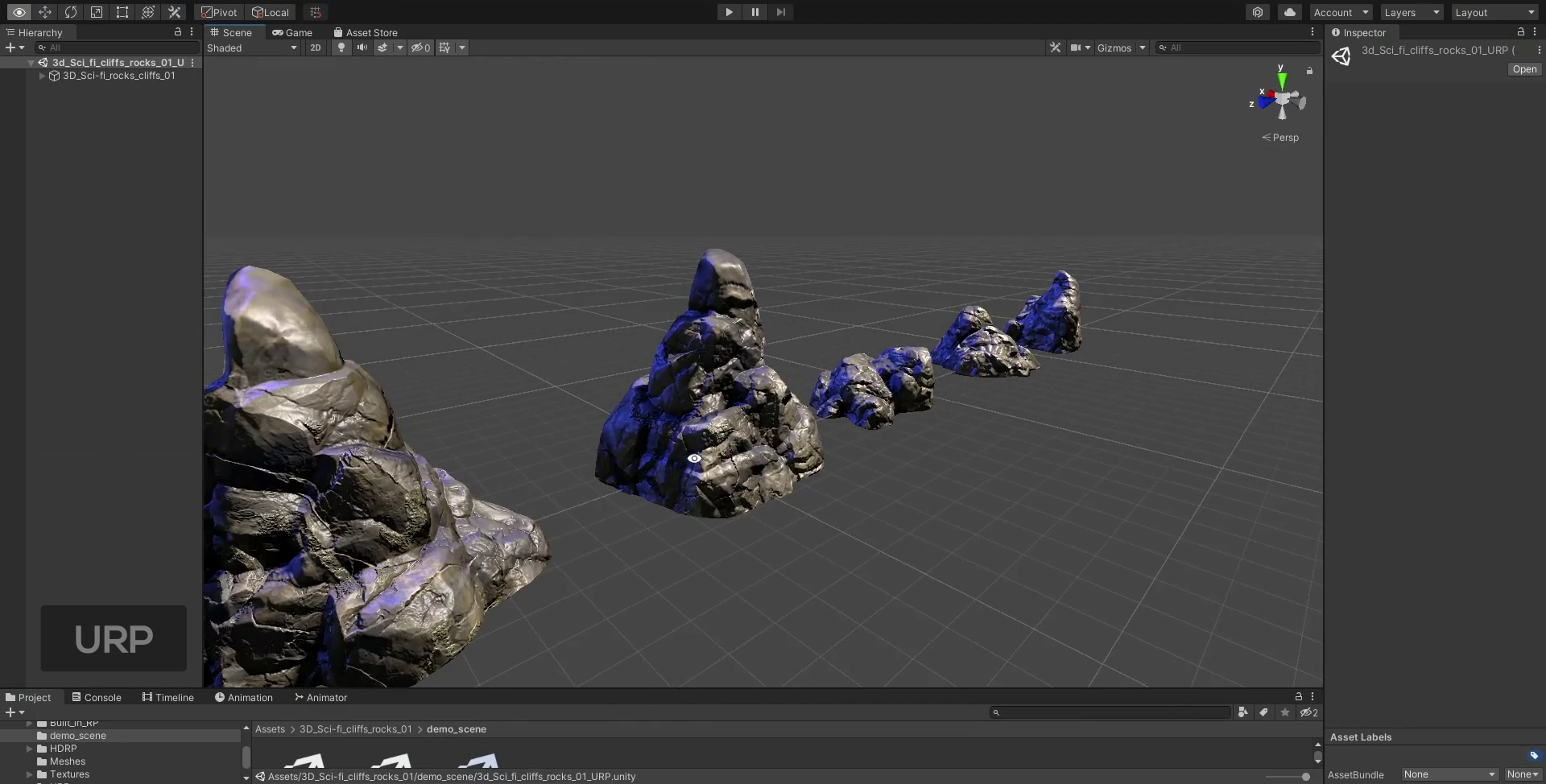Viewport: 1546px width, 784px height.
Task: Open the Gizmos dropdown arrow
Action: tap(1143, 47)
